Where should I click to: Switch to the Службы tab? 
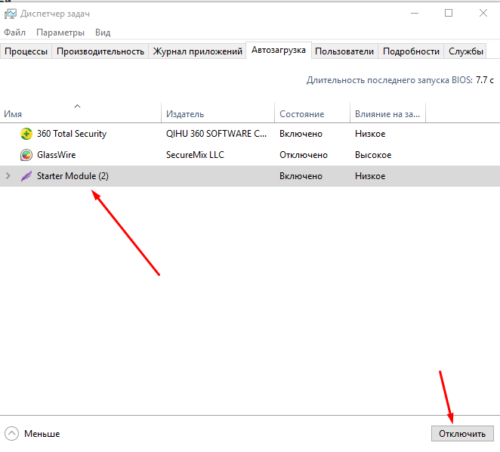click(466, 51)
